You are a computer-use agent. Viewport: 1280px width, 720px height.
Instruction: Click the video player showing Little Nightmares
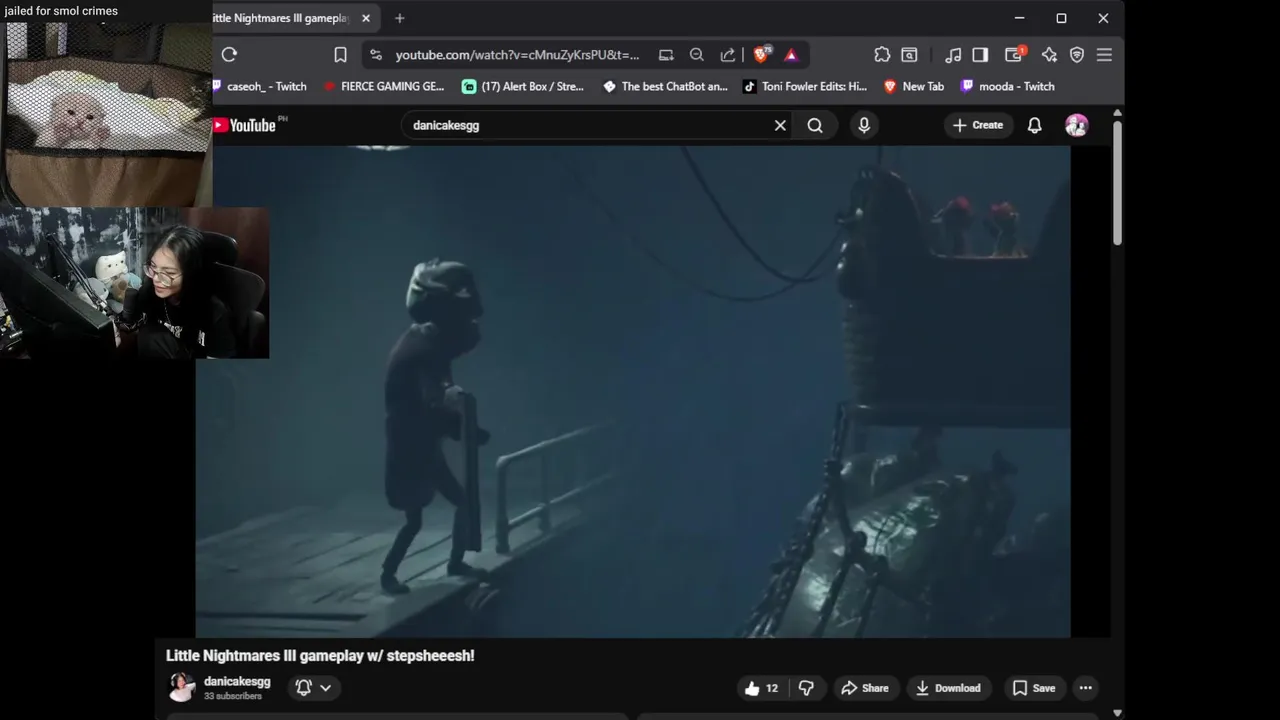click(x=633, y=391)
